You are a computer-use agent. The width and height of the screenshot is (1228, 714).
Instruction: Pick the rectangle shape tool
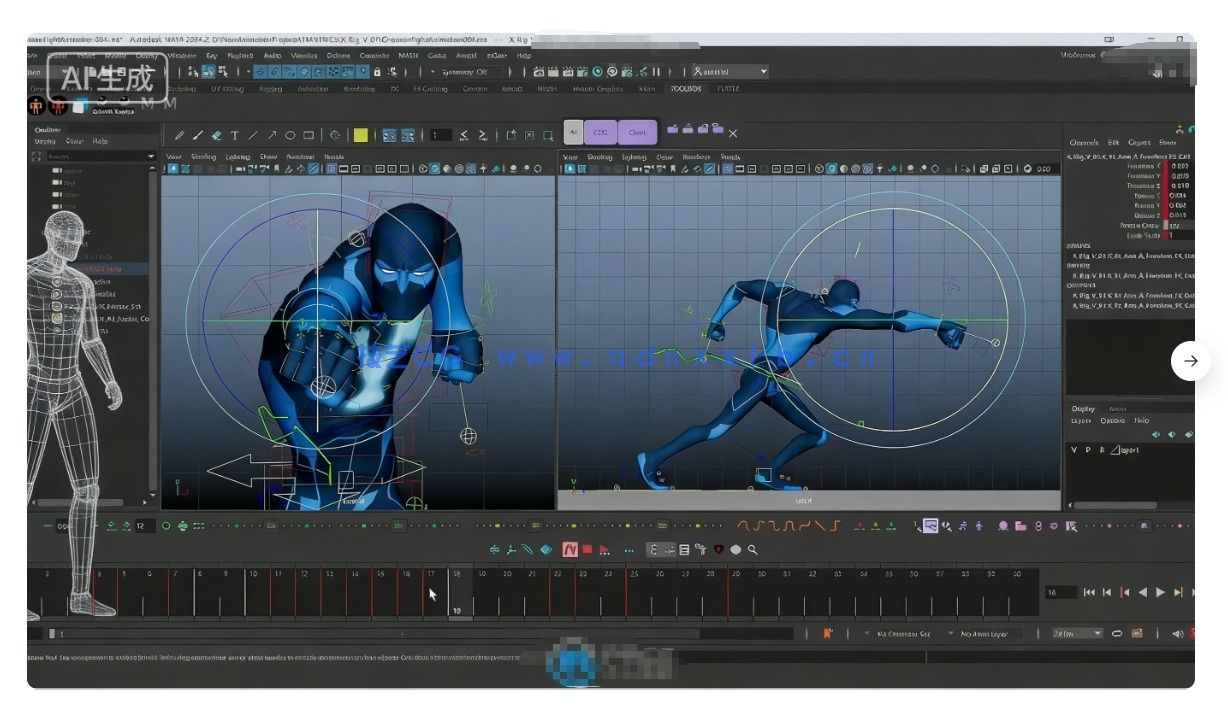[309, 135]
